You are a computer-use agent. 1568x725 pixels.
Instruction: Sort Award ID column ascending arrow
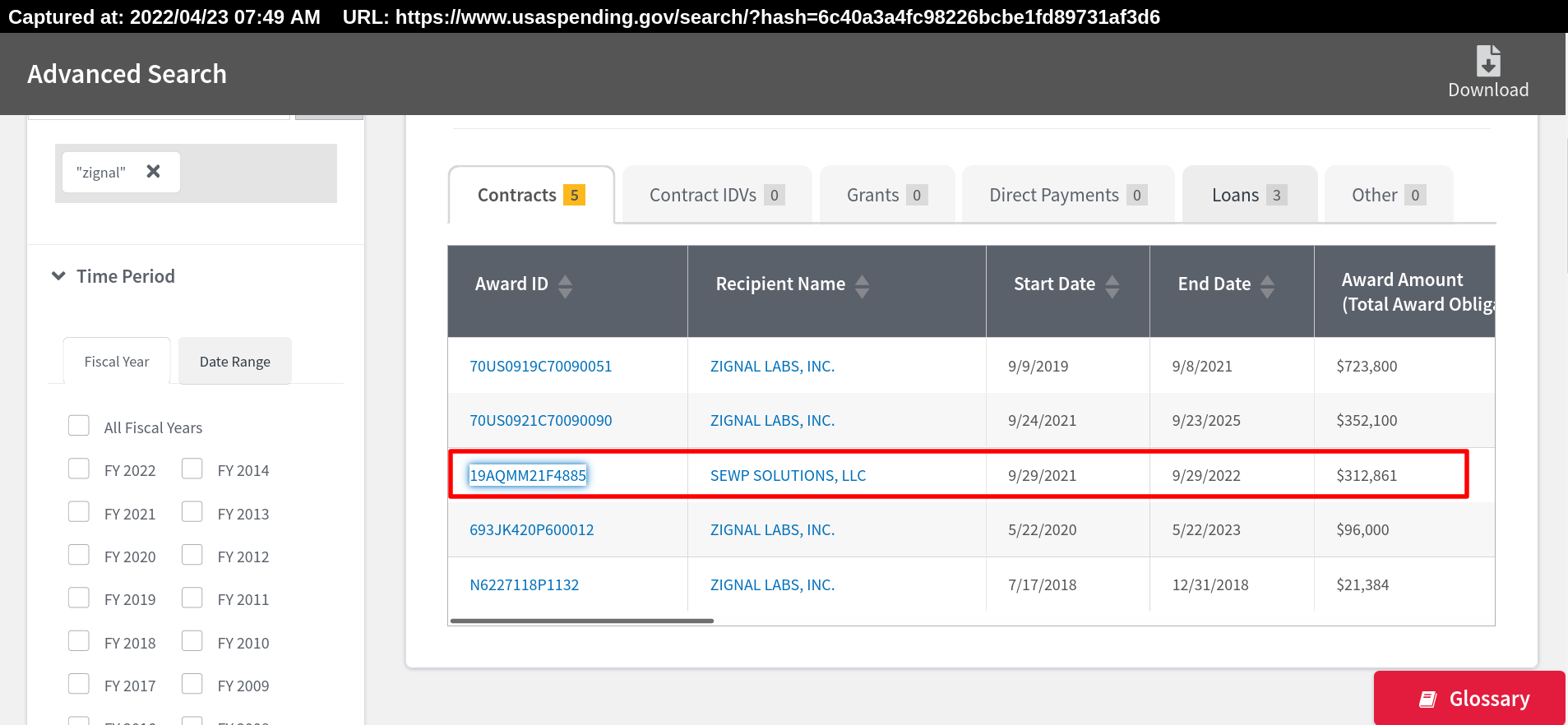tap(565, 280)
